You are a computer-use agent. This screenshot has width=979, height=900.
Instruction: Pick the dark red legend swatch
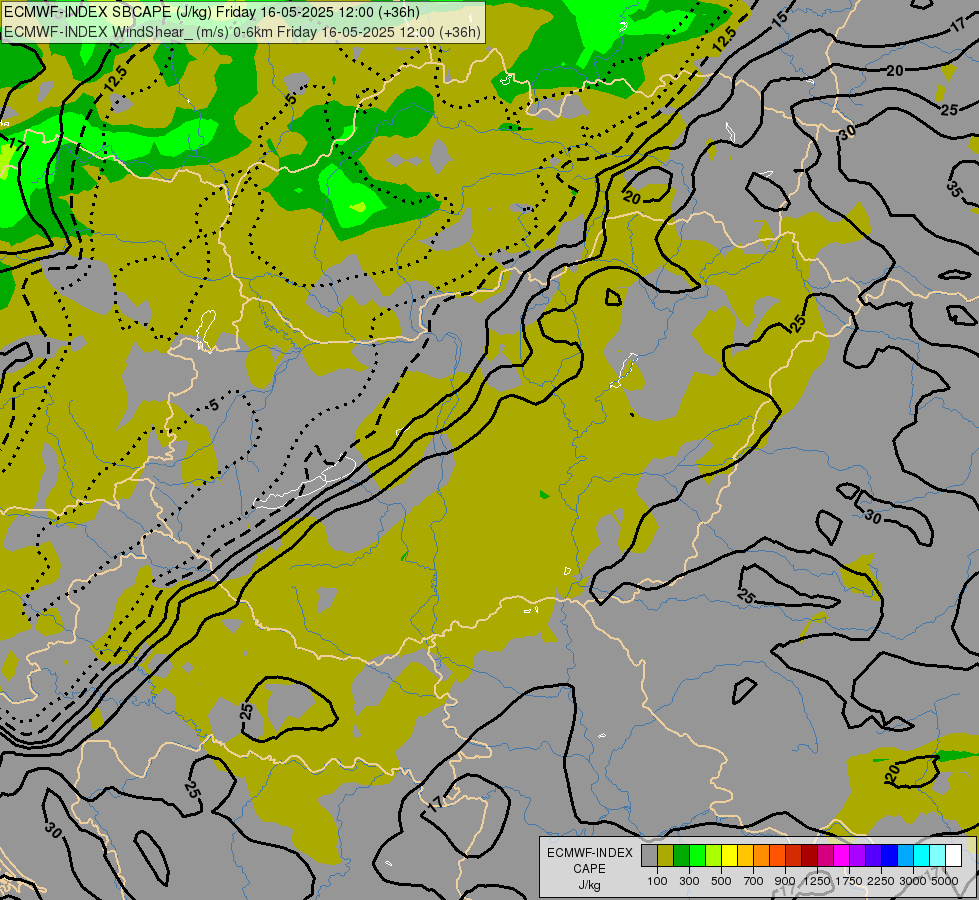(x=810, y=856)
